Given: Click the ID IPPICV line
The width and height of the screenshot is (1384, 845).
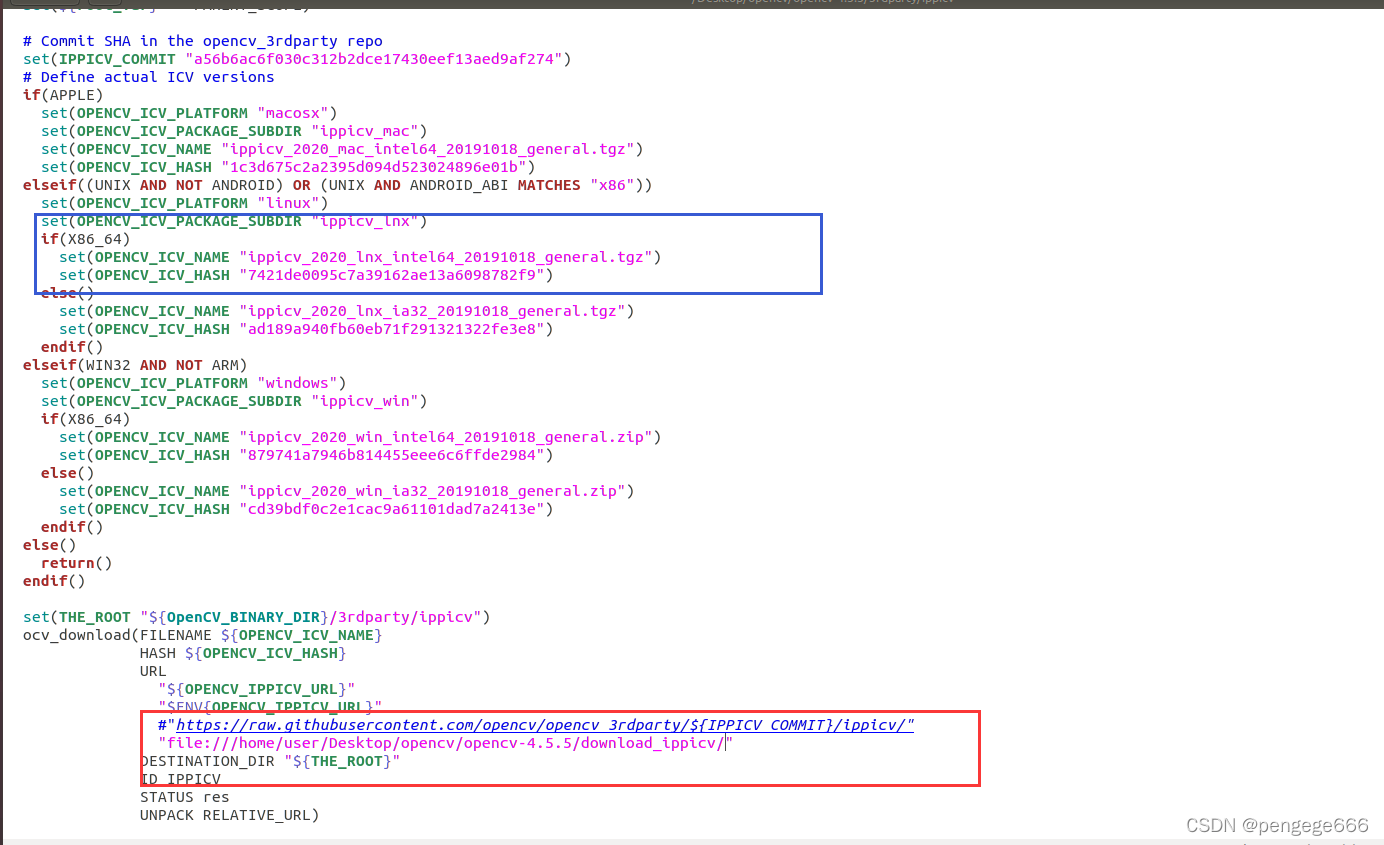Looking at the screenshot, I should [180, 779].
